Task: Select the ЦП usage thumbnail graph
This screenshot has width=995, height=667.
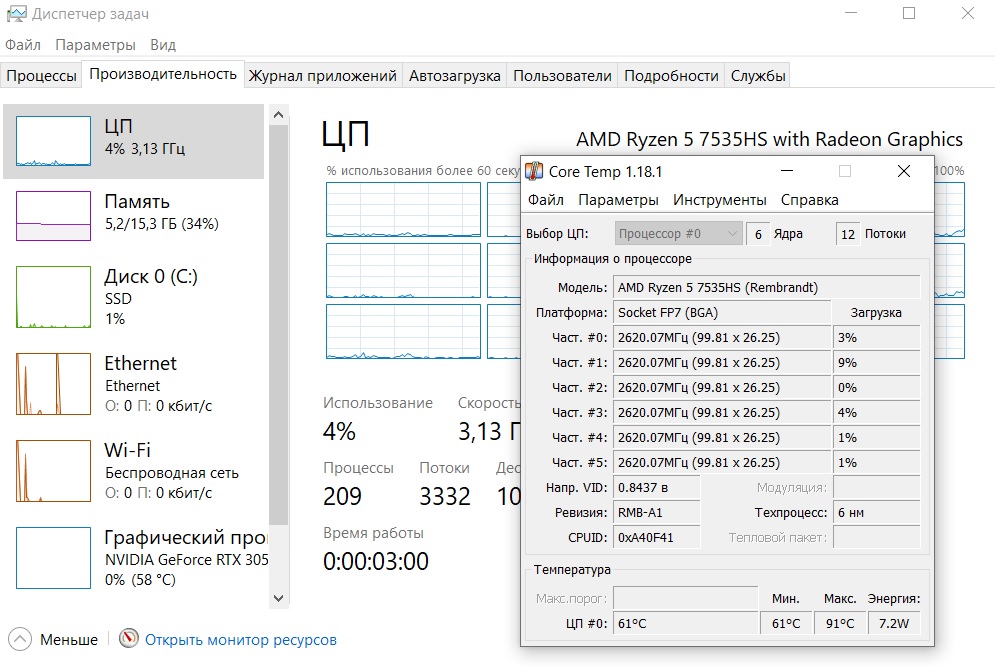Action: 53,141
